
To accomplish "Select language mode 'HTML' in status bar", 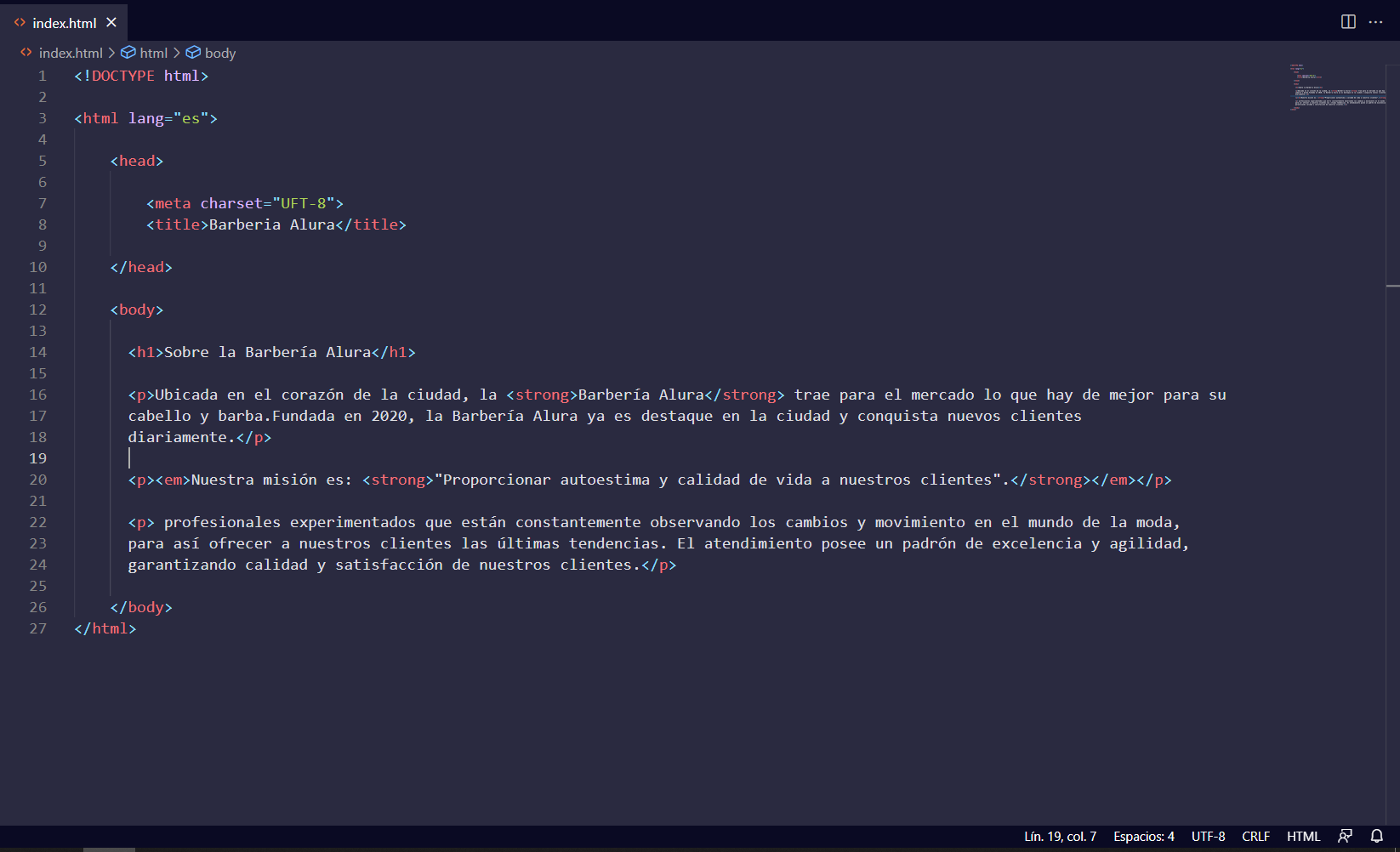I will 1303,837.
